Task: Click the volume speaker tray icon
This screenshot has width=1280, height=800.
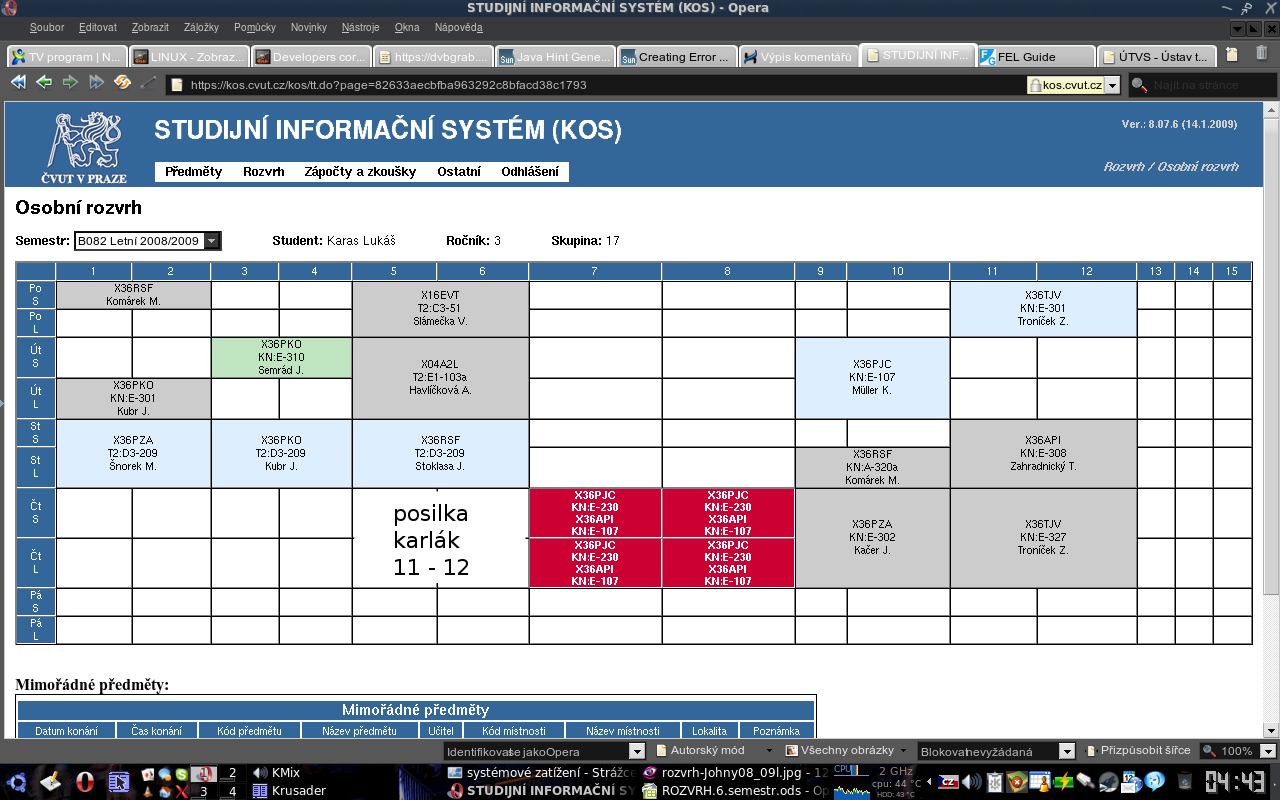Action: (970, 782)
